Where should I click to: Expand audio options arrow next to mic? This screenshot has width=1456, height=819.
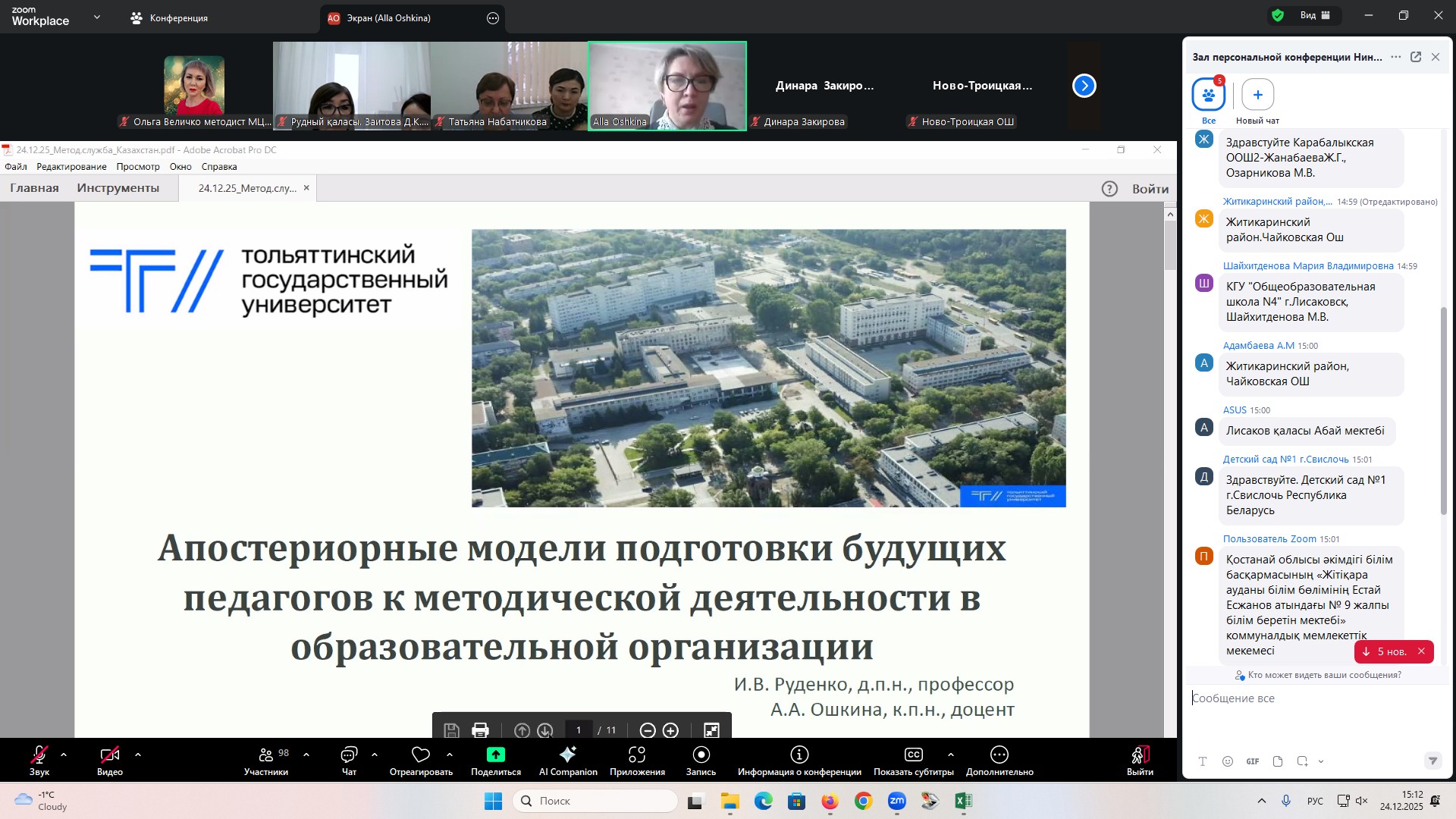(64, 755)
